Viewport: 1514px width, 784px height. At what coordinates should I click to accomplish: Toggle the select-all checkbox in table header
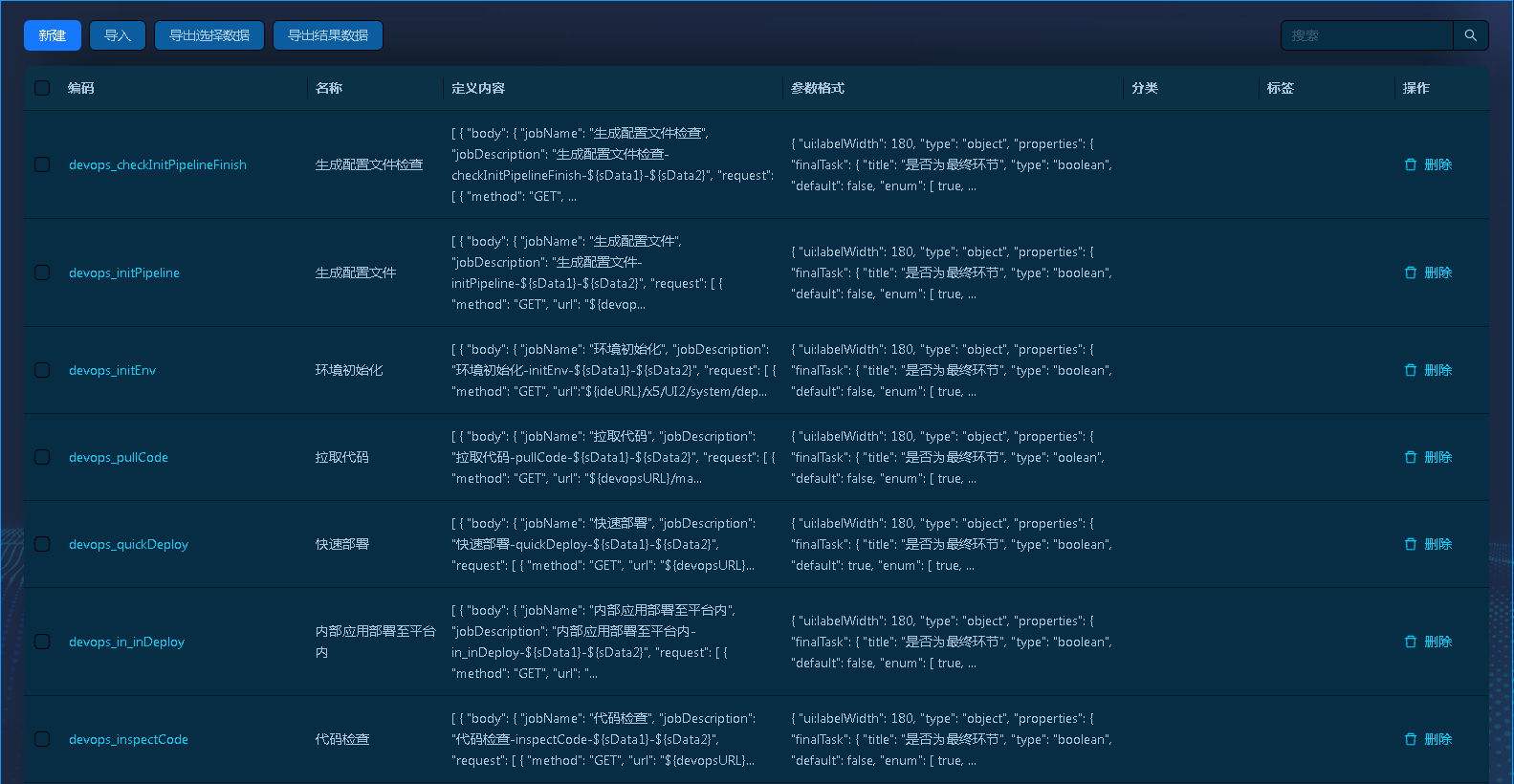(42, 88)
